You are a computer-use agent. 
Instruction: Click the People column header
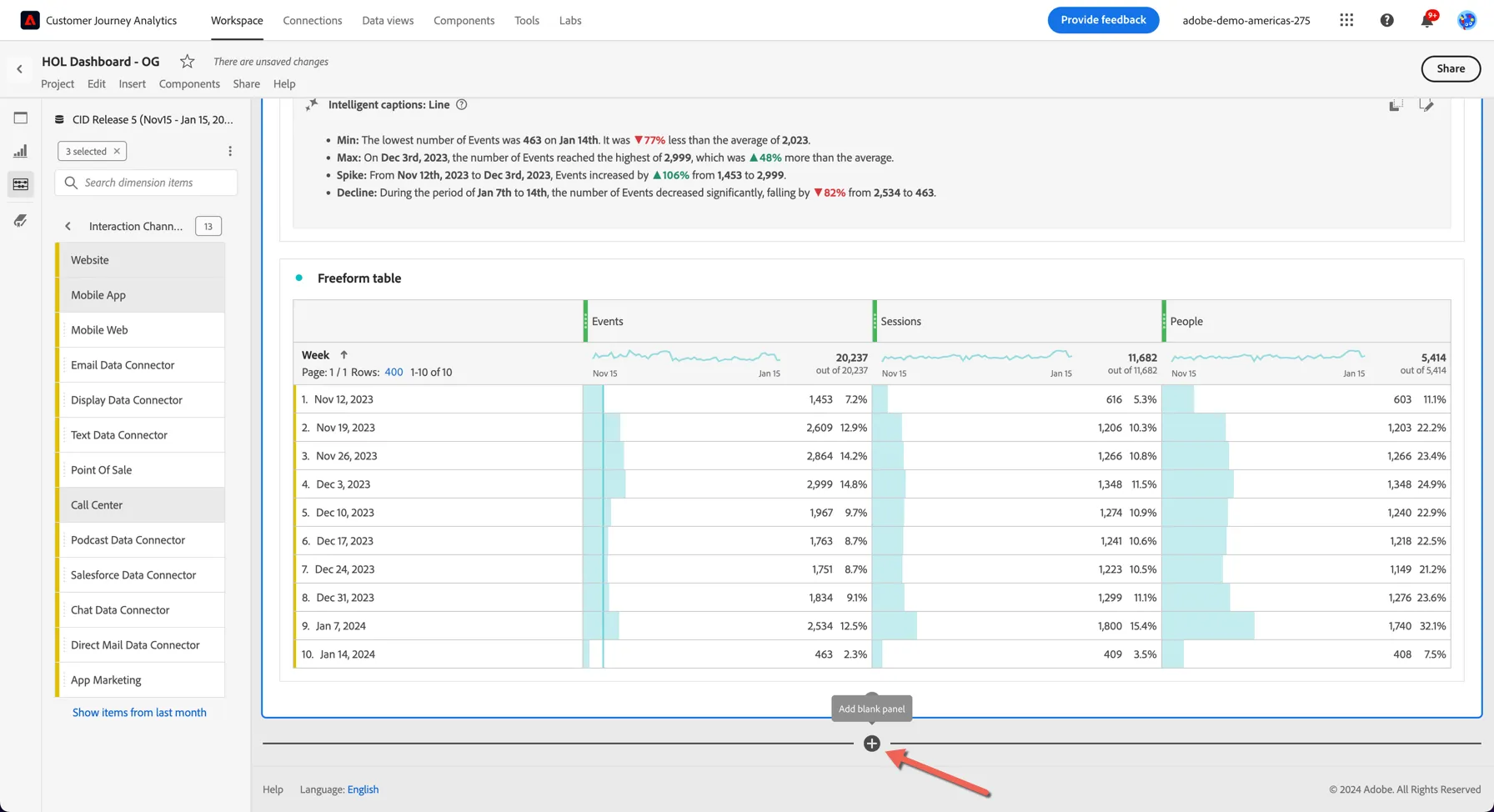tap(1306, 321)
